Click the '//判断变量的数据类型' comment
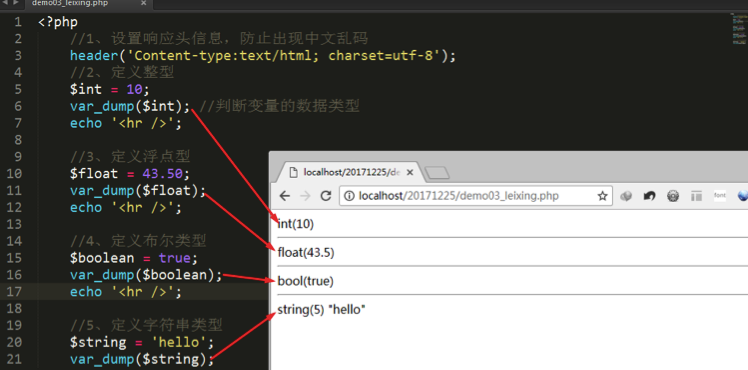The image size is (748, 370). click(279, 106)
